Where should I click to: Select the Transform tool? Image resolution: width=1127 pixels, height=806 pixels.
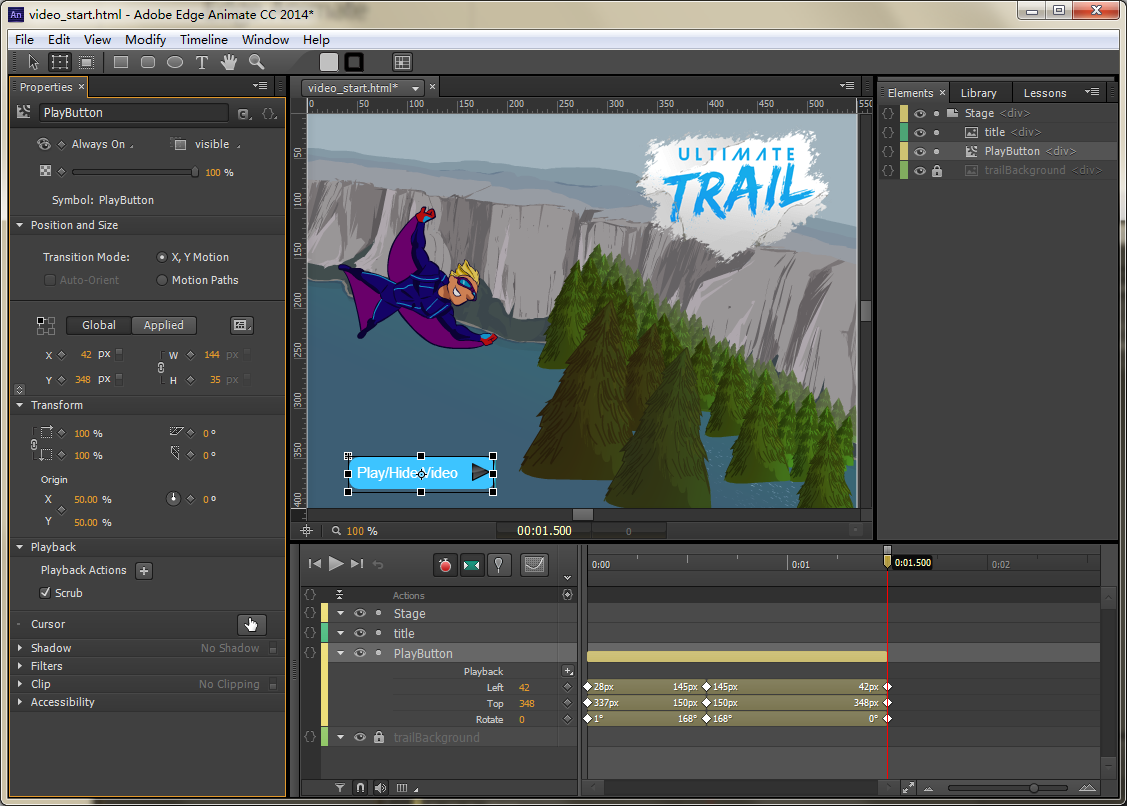[60, 63]
